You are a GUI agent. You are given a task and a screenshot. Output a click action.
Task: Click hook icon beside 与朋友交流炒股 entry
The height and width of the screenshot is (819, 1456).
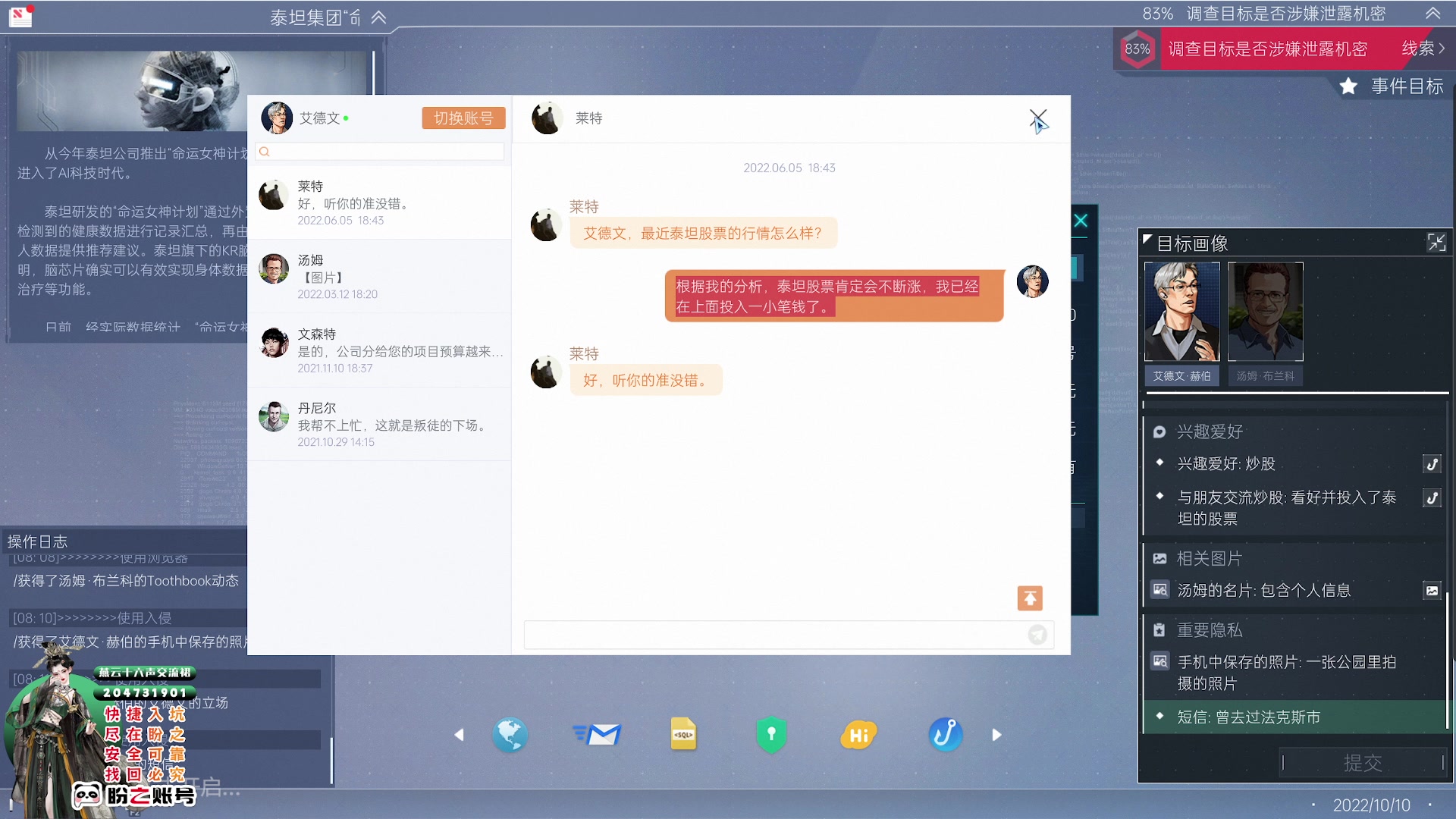point(1432,498)
